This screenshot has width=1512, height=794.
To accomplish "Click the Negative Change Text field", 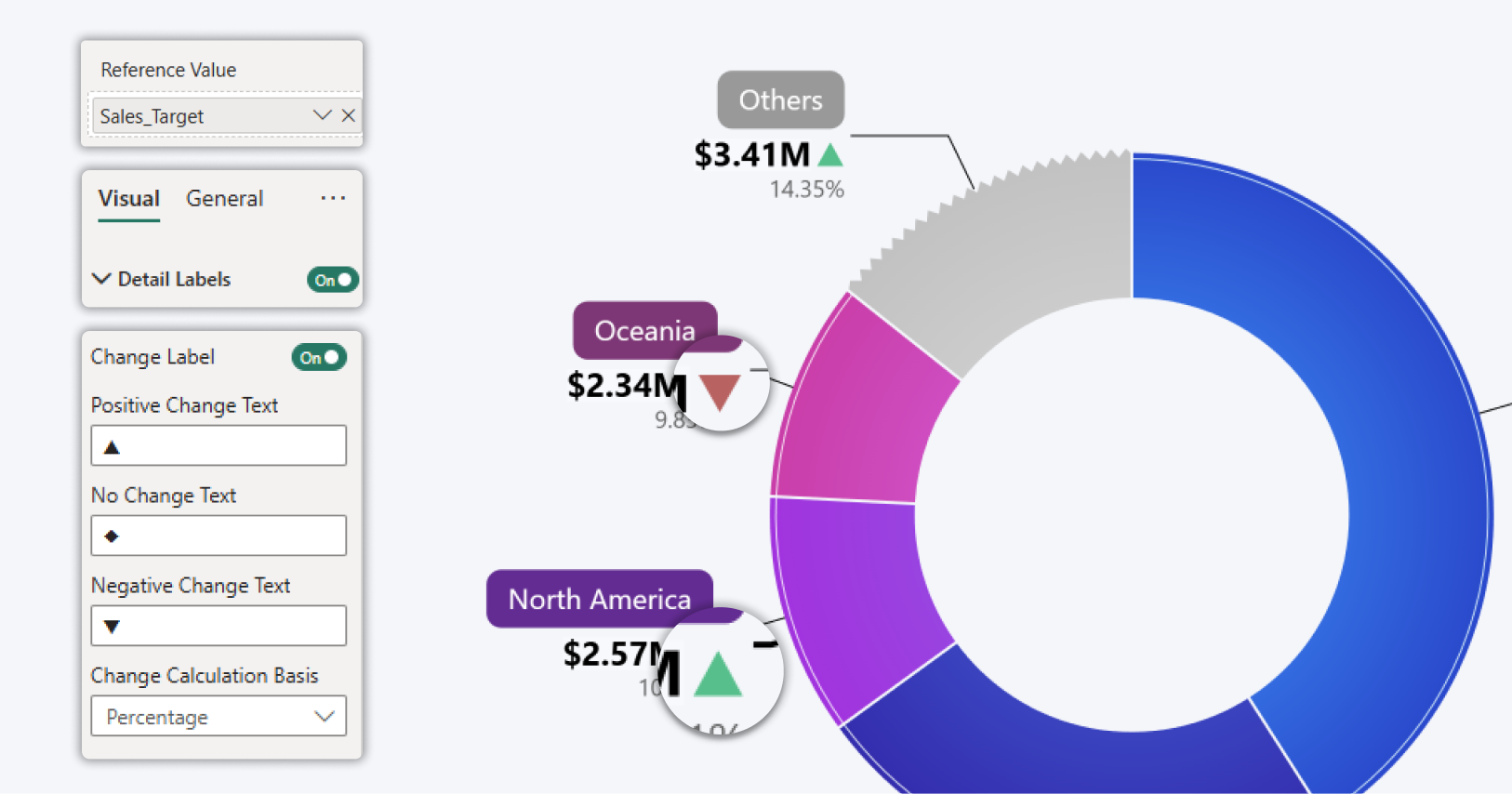I will (219, 626).
